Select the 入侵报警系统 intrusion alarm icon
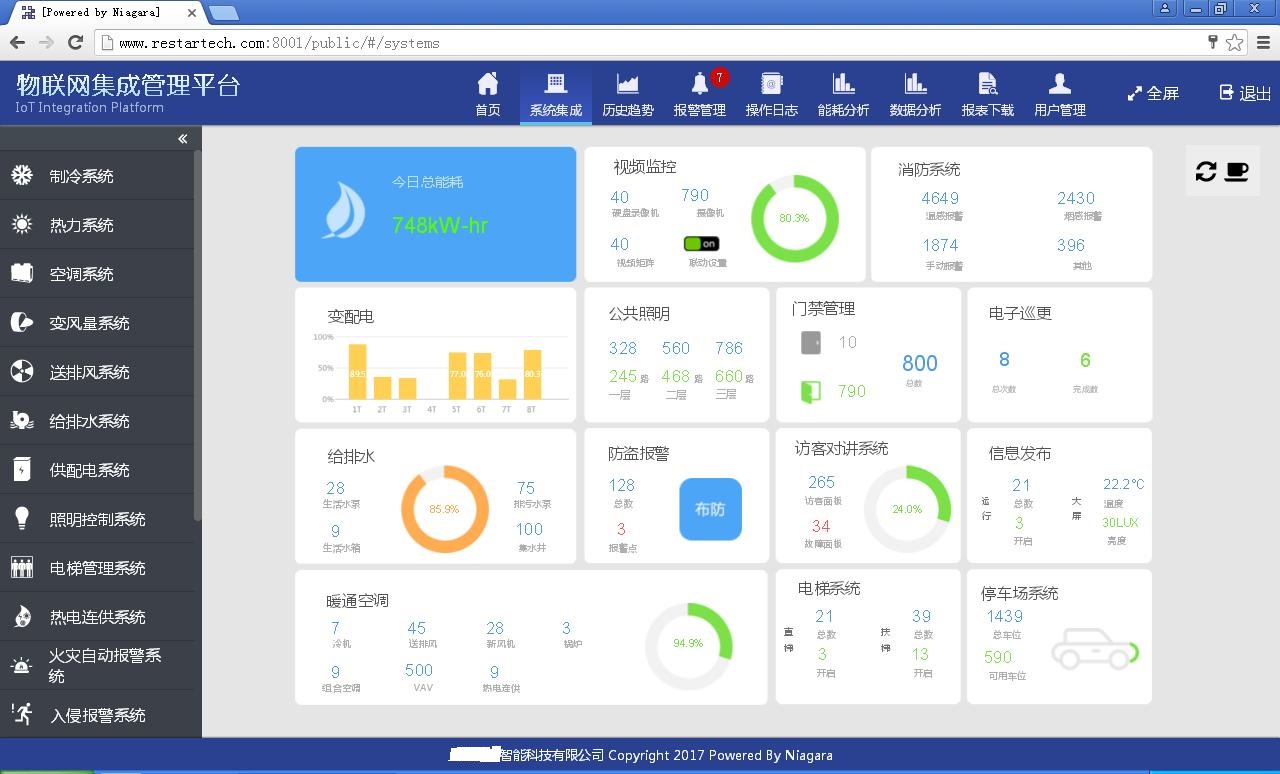This screenshot has width=1280, height=774. 23,714
